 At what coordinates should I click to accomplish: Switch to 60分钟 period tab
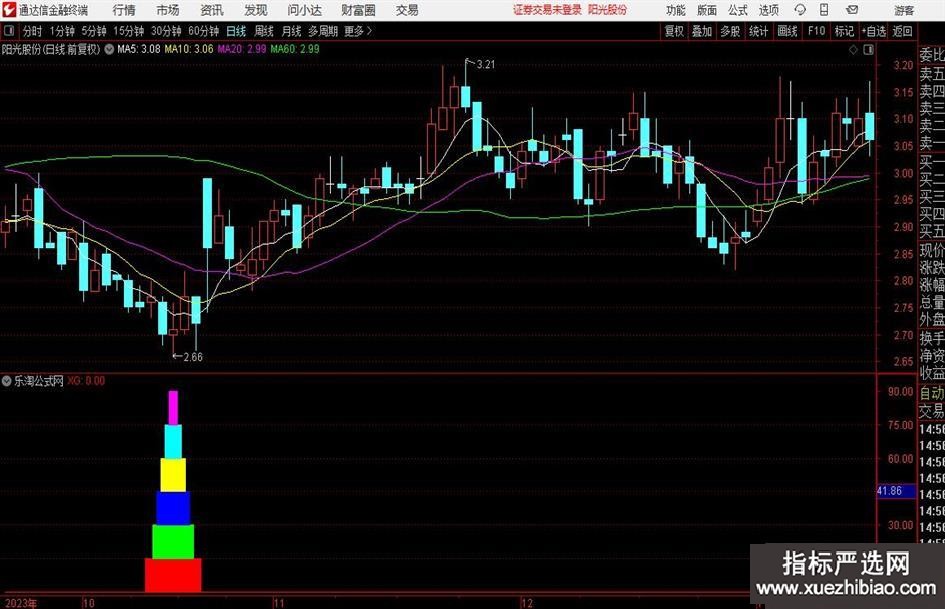204,31
